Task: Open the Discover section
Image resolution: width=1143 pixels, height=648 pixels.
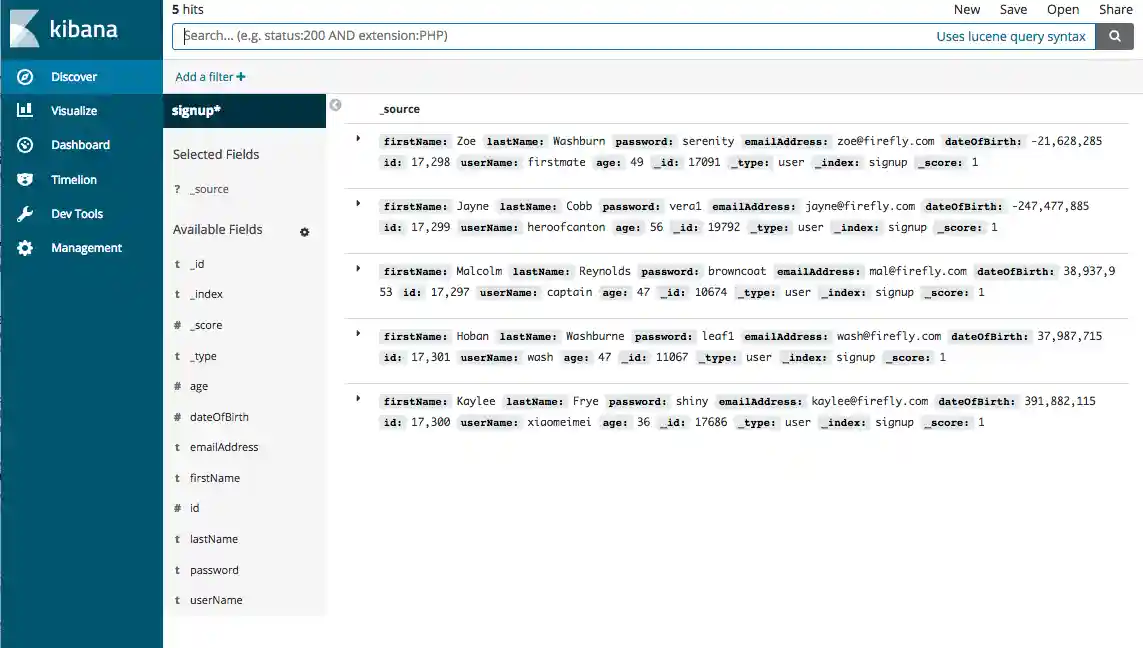Action: coord(74,77)
